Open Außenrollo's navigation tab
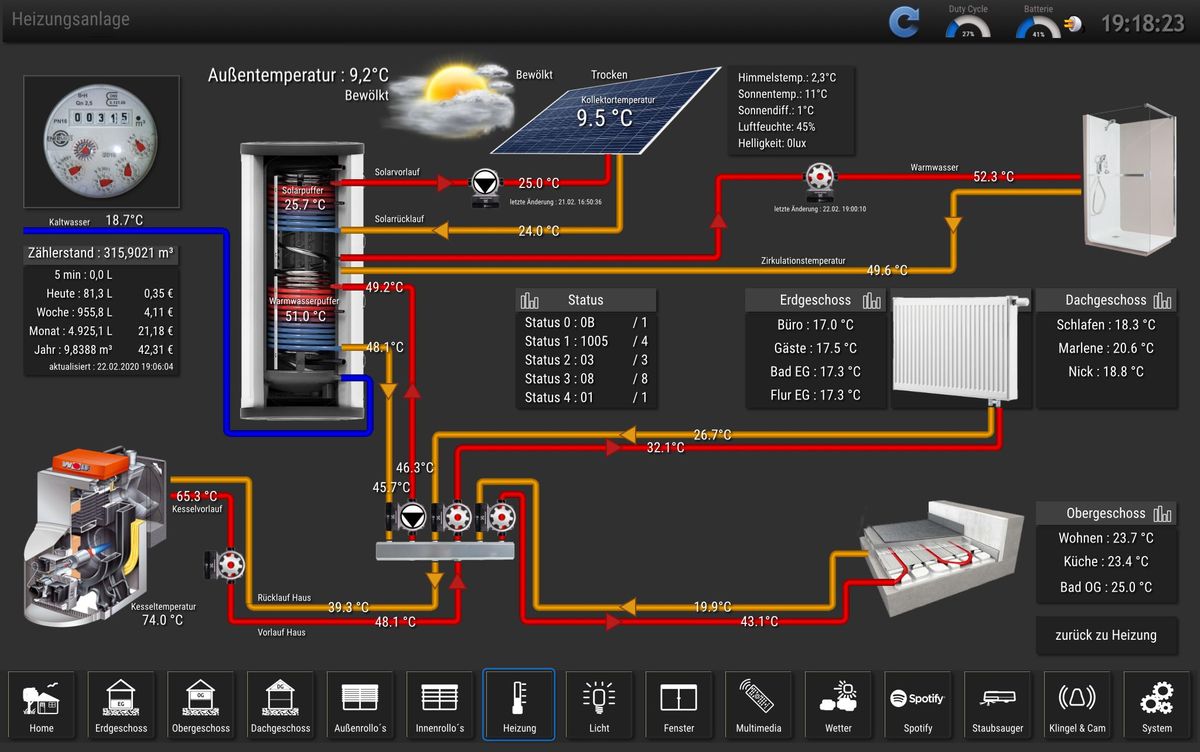 click(x=360, y=706)
